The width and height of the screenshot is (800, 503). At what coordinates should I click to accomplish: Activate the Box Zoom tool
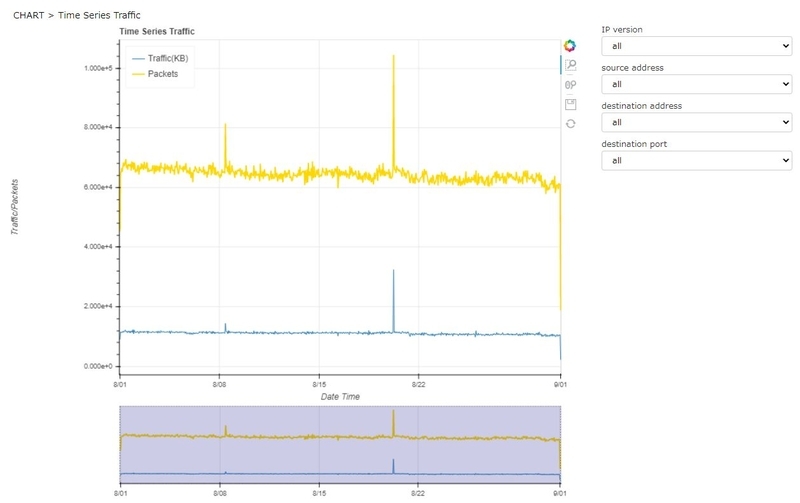[x=570, y=65]
